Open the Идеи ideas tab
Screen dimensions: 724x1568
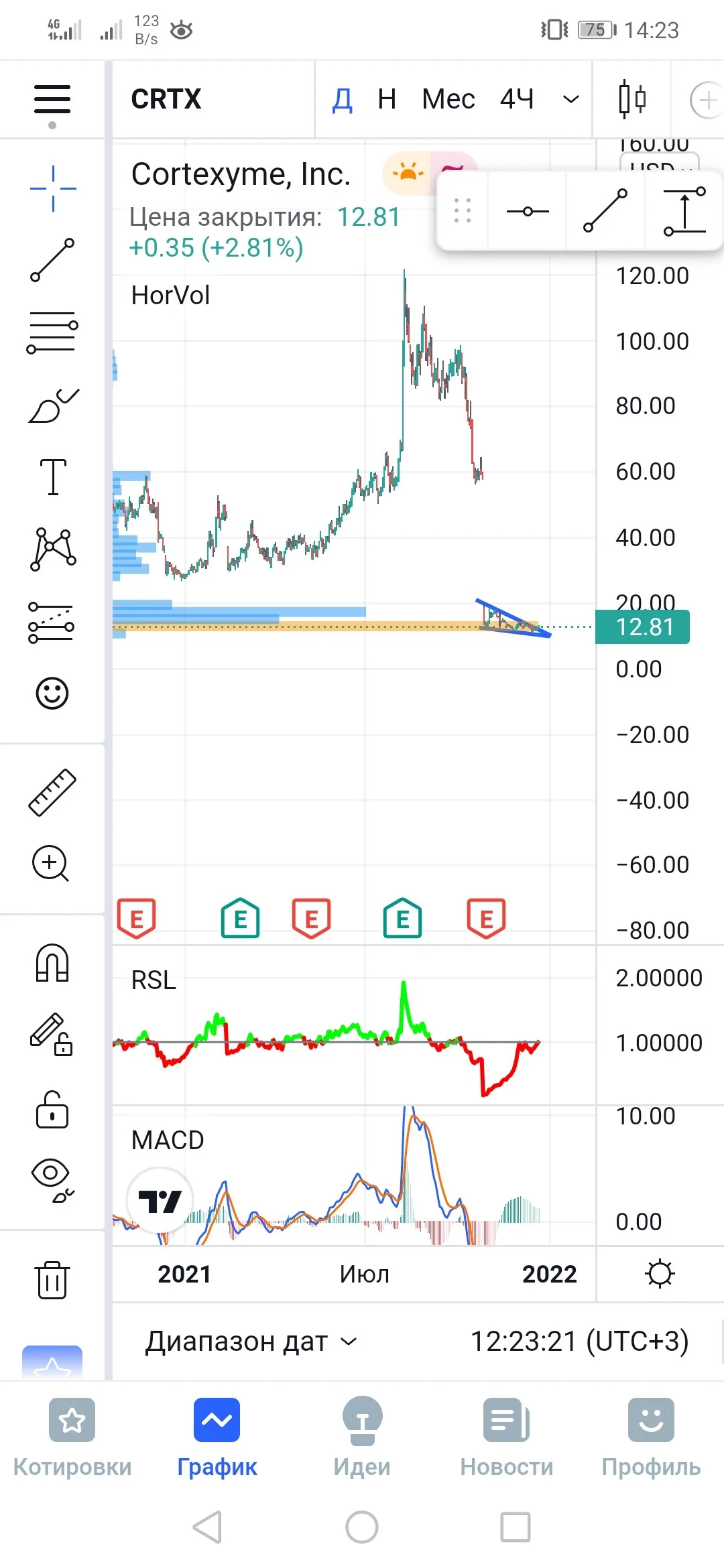[x=362, y=1439]
